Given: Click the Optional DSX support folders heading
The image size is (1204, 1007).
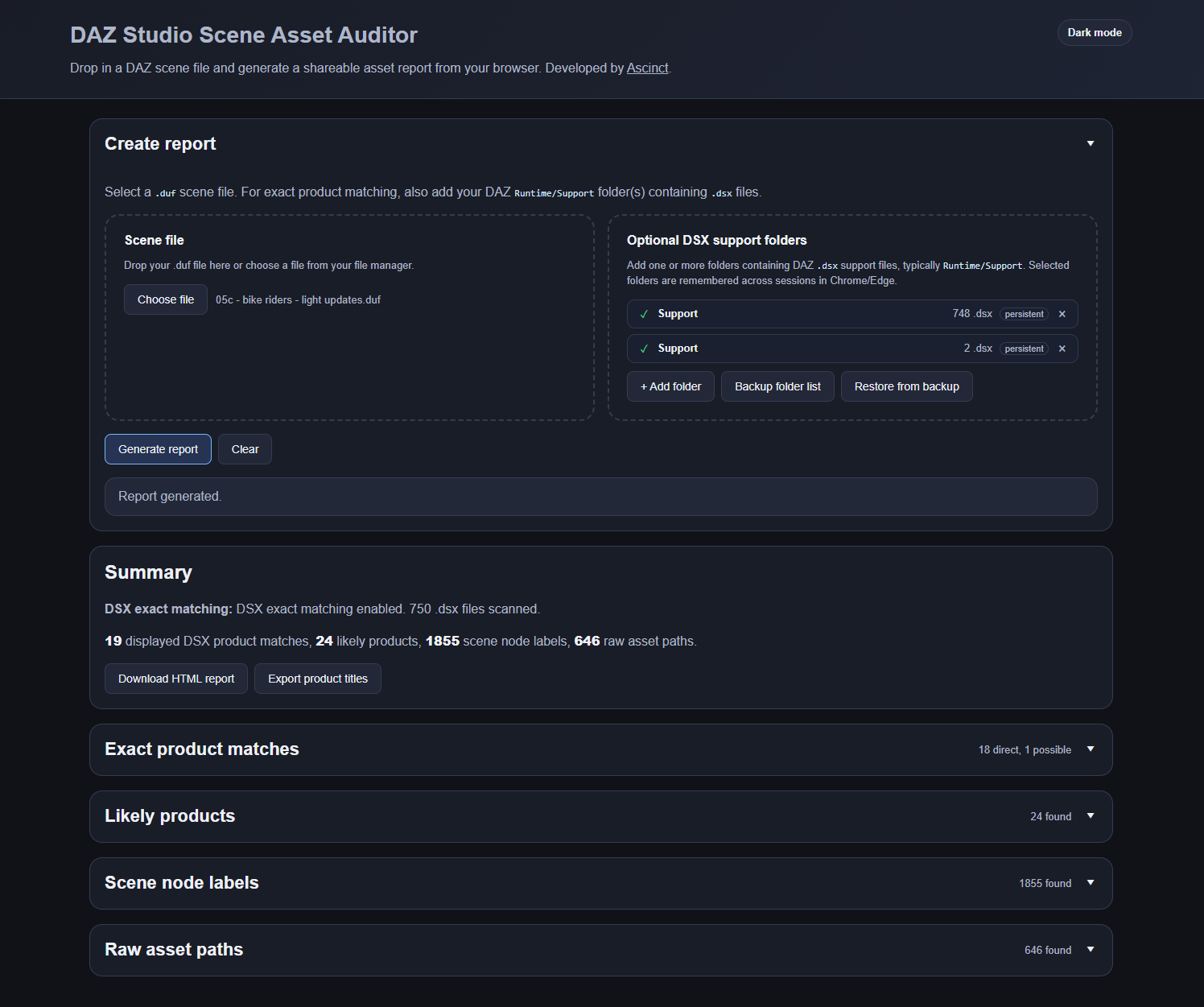Looking at the screenshot, I should 717,241.
